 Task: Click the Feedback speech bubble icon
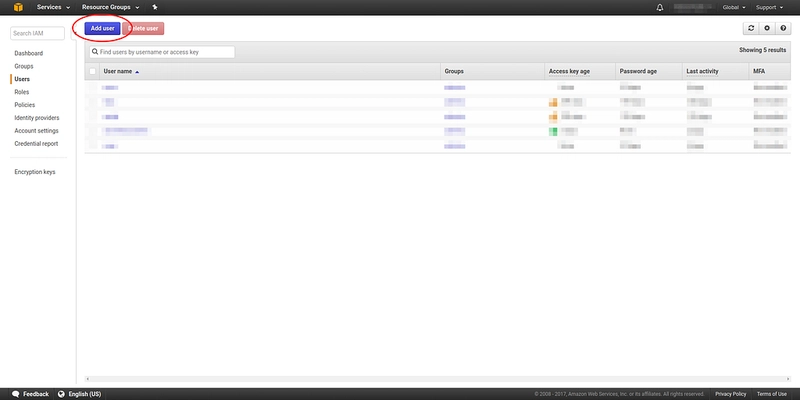(14, 394)
